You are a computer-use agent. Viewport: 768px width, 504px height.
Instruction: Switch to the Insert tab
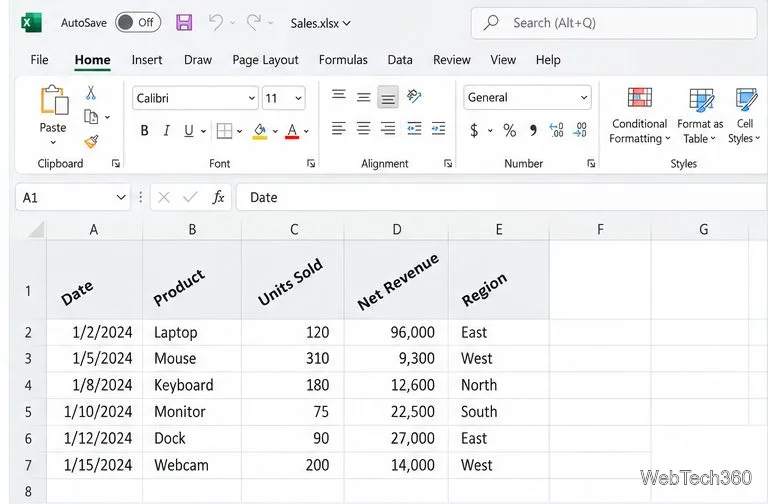tap(146, 60)
